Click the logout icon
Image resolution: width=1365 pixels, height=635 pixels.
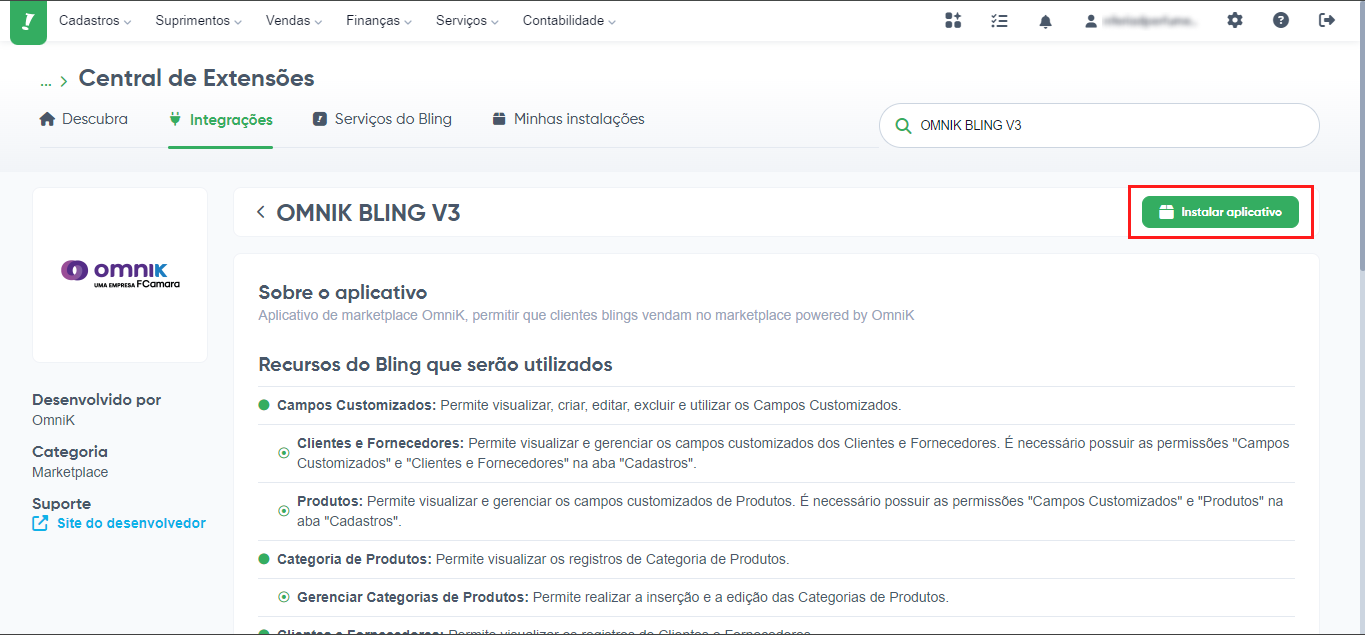(x=1327, y=20)
